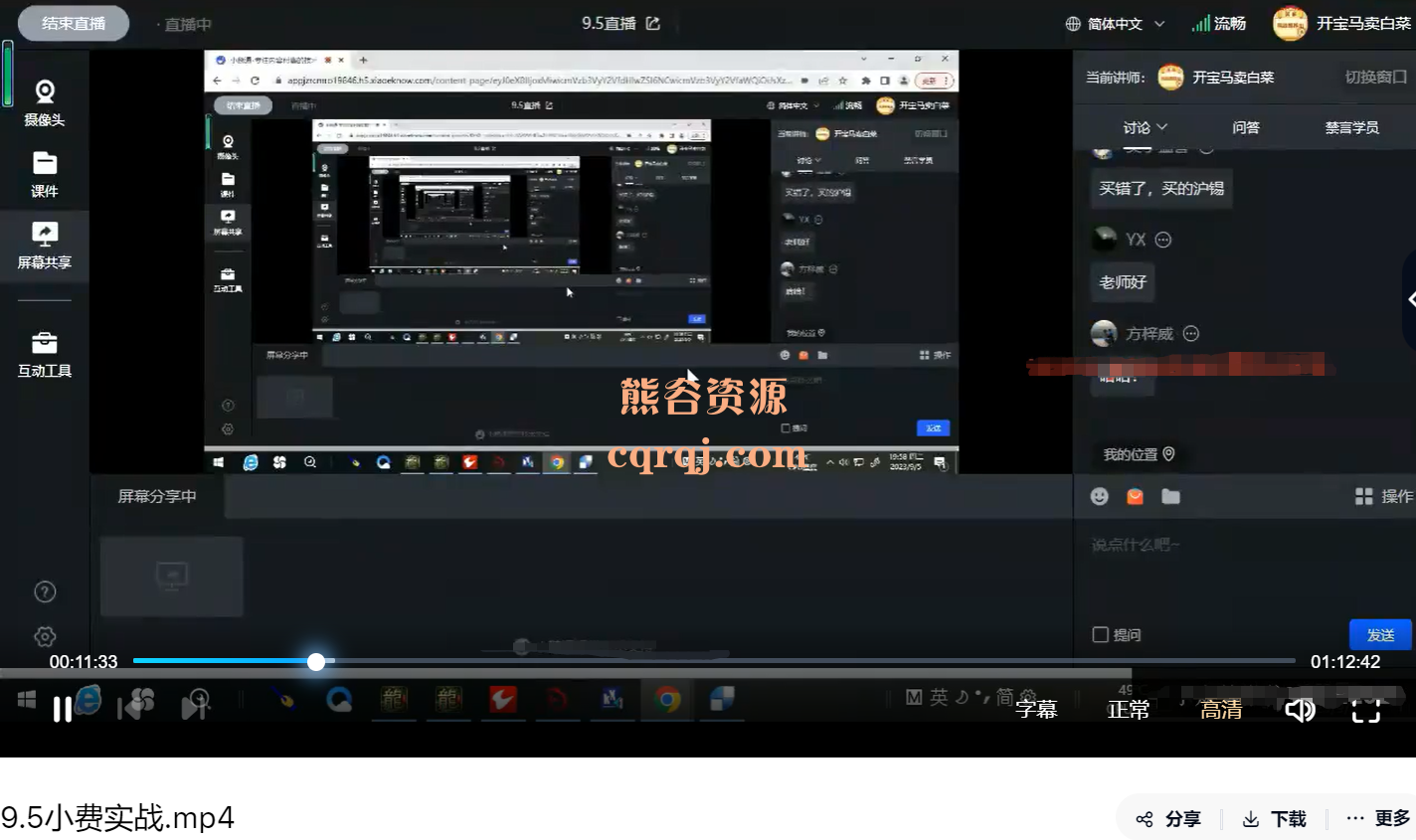Open the 更多 more options menu
The height and width of the screenshot is (840, 1416).
(1378, 818)
